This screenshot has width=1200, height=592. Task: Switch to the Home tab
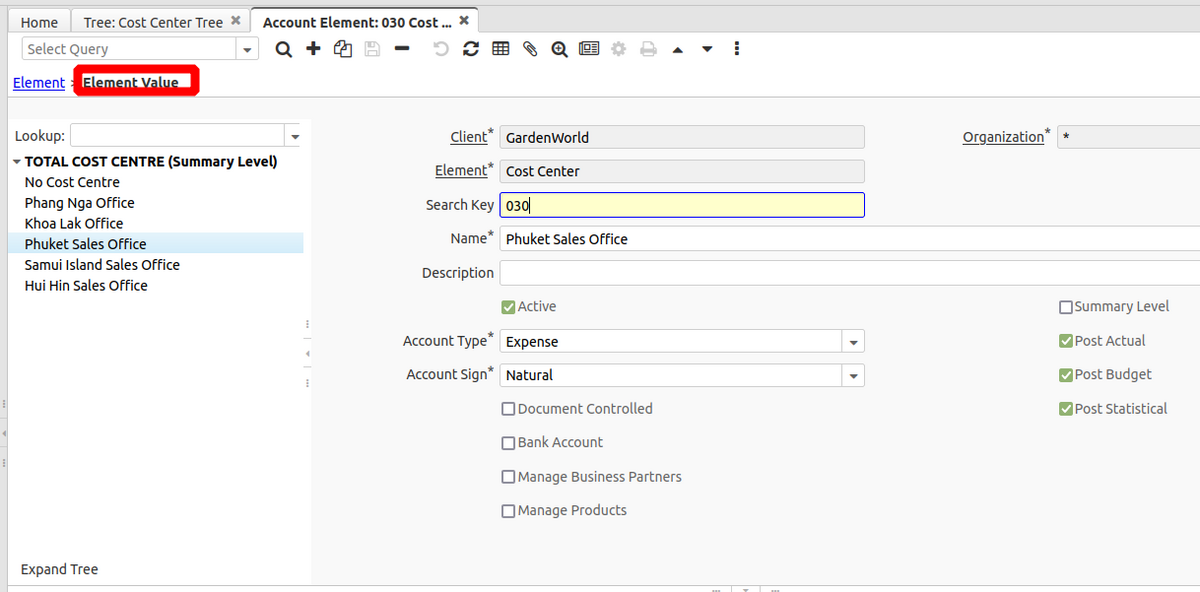click(x=39, y=22)
